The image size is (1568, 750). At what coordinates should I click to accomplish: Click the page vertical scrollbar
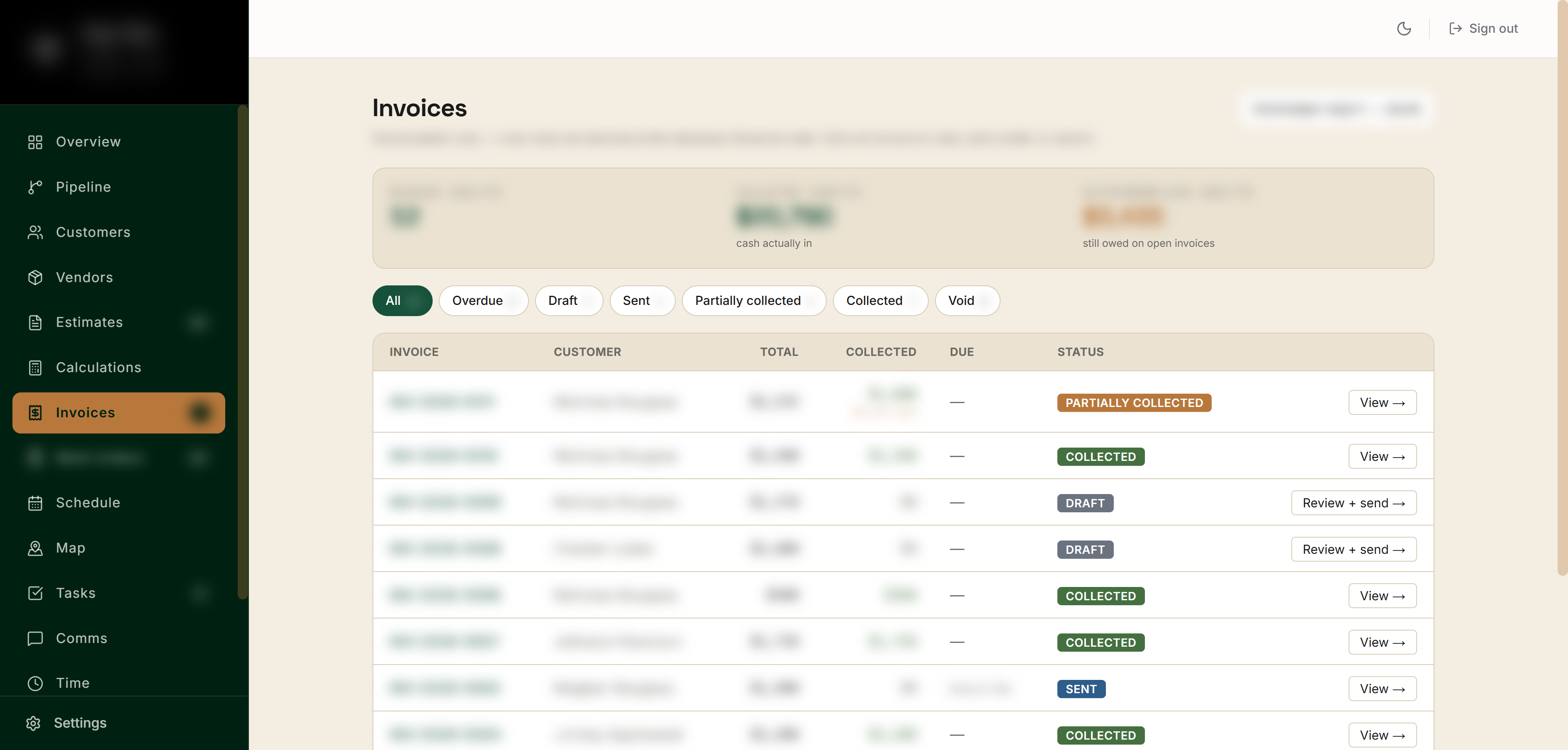(1563, 287)
